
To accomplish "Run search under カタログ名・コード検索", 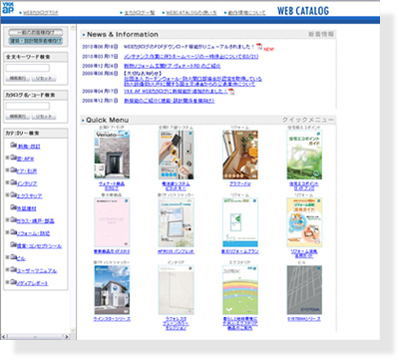I will (18, 116).
